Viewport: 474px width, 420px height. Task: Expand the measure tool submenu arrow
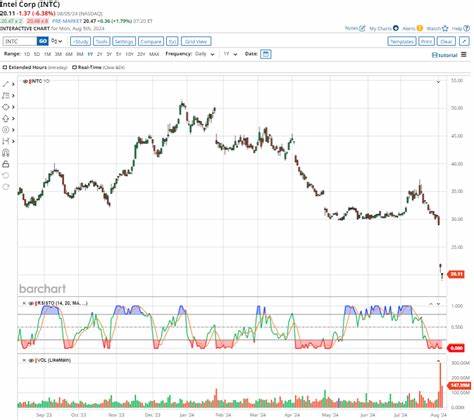[13, 141]
